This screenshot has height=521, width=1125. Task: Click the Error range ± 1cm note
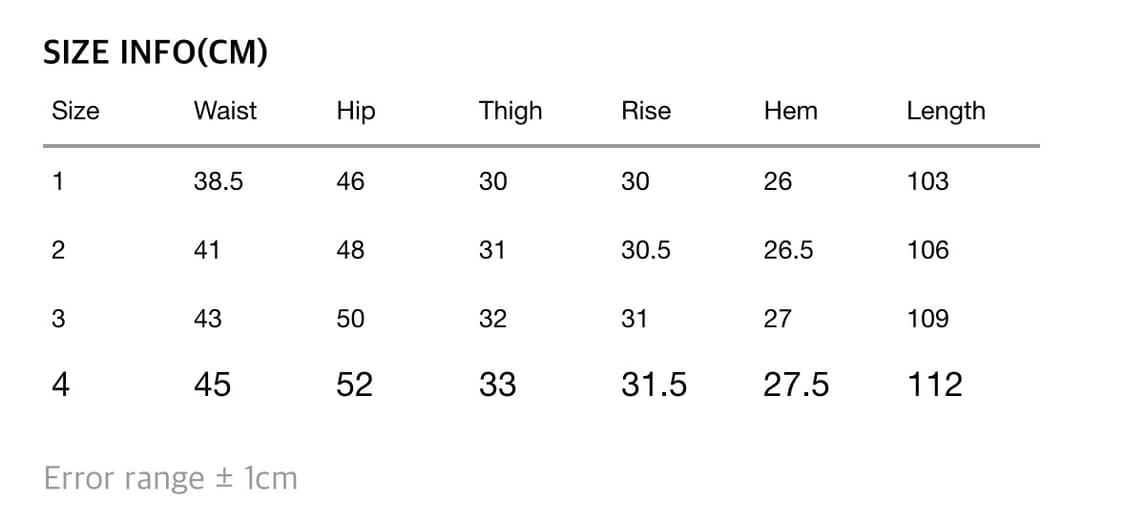(171, 478)
